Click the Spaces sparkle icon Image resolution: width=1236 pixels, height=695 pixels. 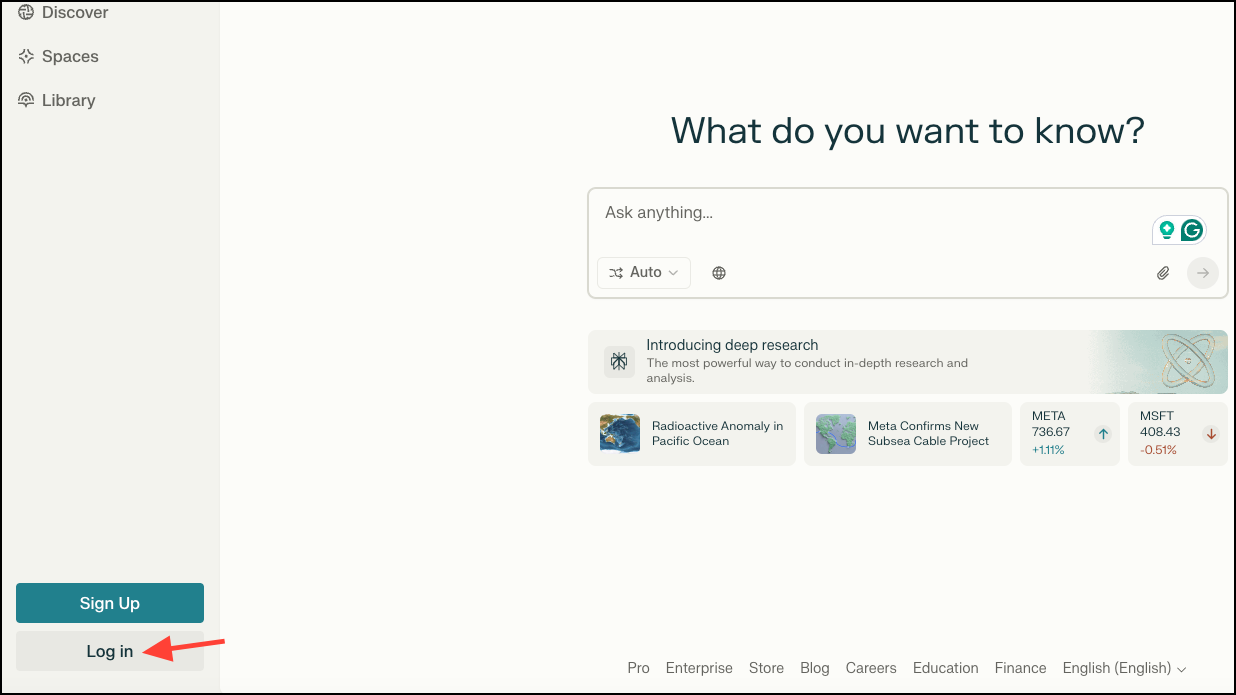(x=26, y=57)
